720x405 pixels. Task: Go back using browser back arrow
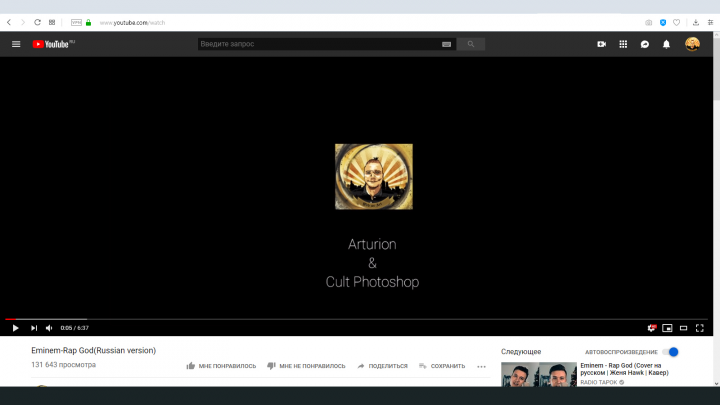[9, 22]
